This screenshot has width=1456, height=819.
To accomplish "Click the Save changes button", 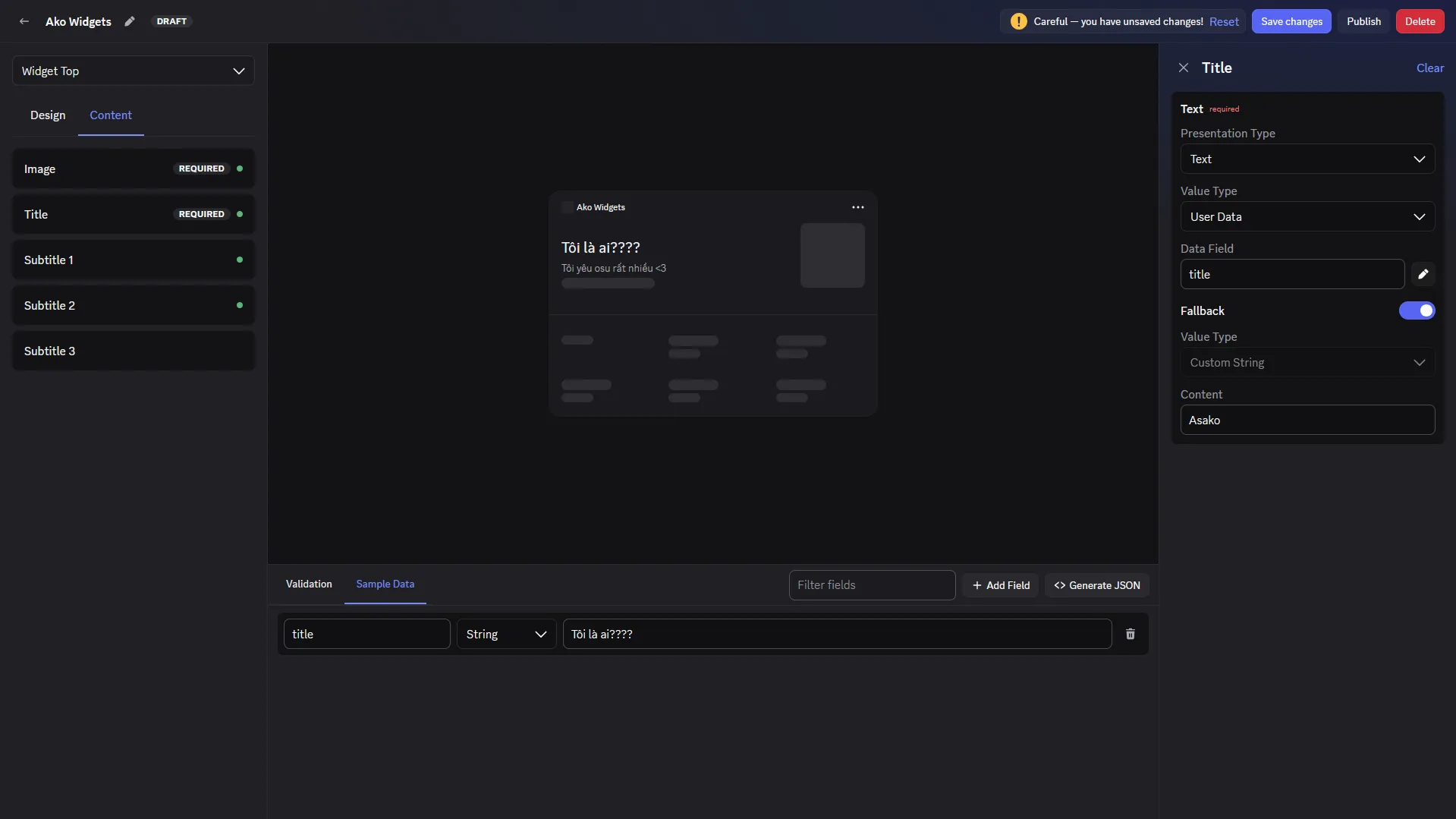I will [x=1291, y=21].
